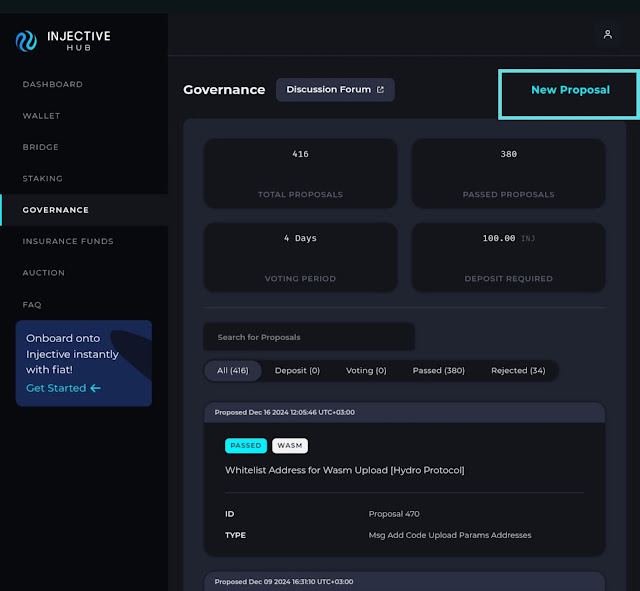Create a New Proposal

tap(570, 90)
